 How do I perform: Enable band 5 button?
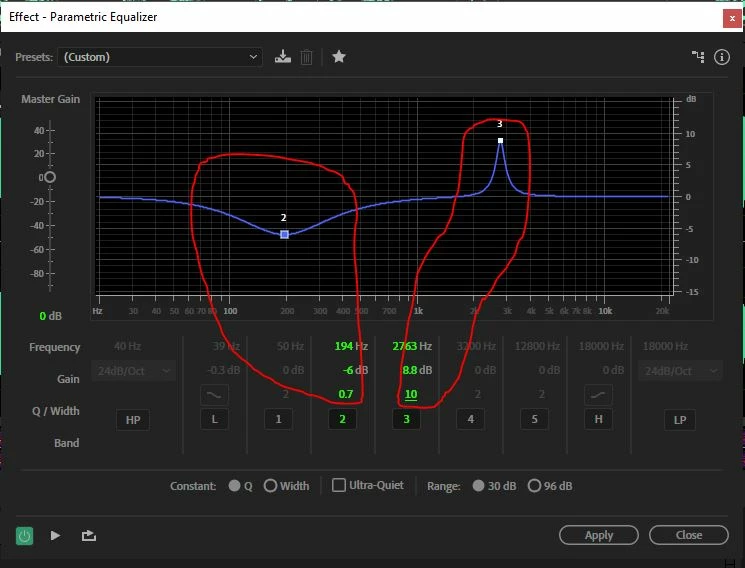535,419
